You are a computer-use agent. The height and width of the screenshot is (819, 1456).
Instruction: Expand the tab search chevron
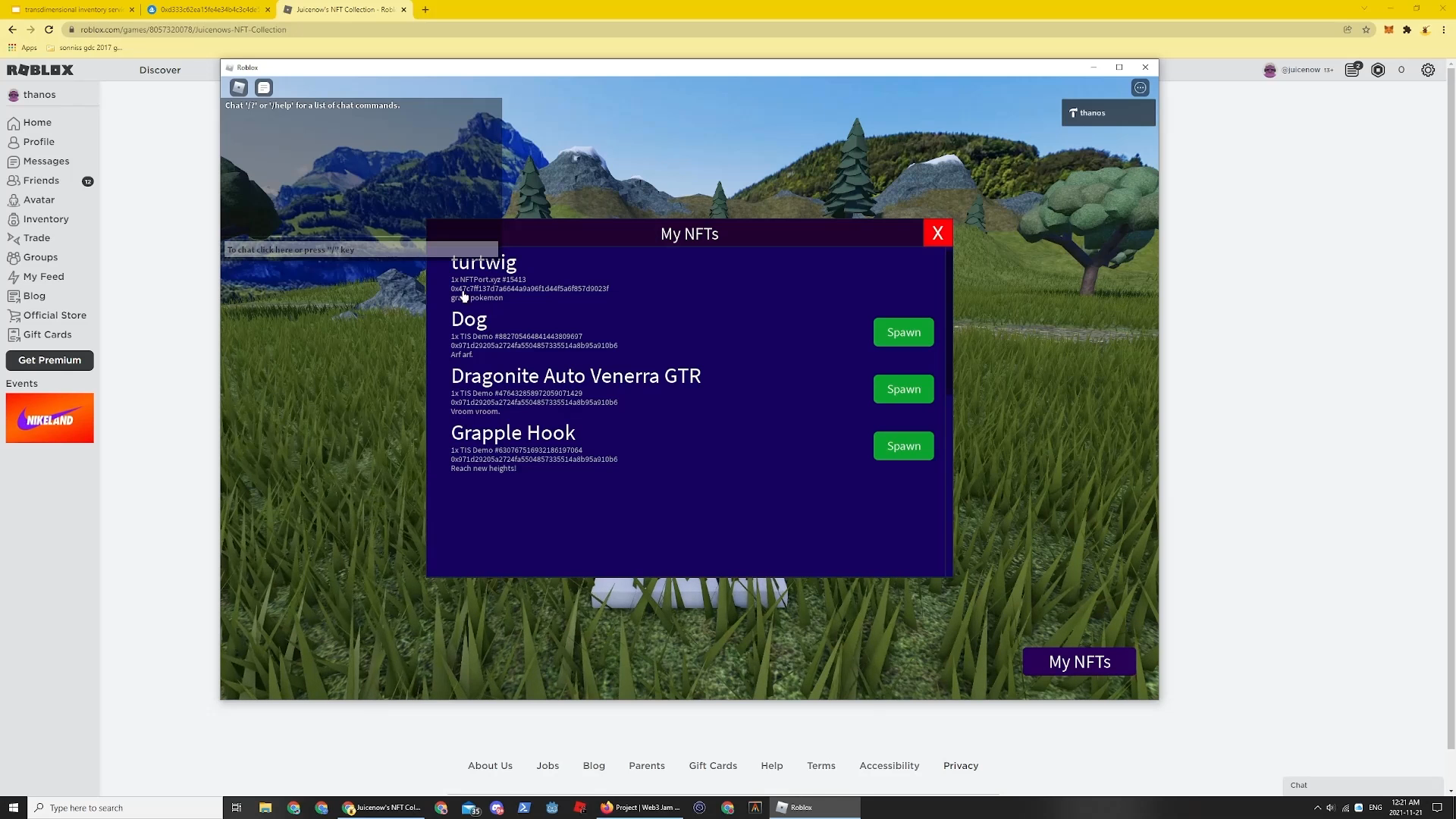tap(1363, 8)
